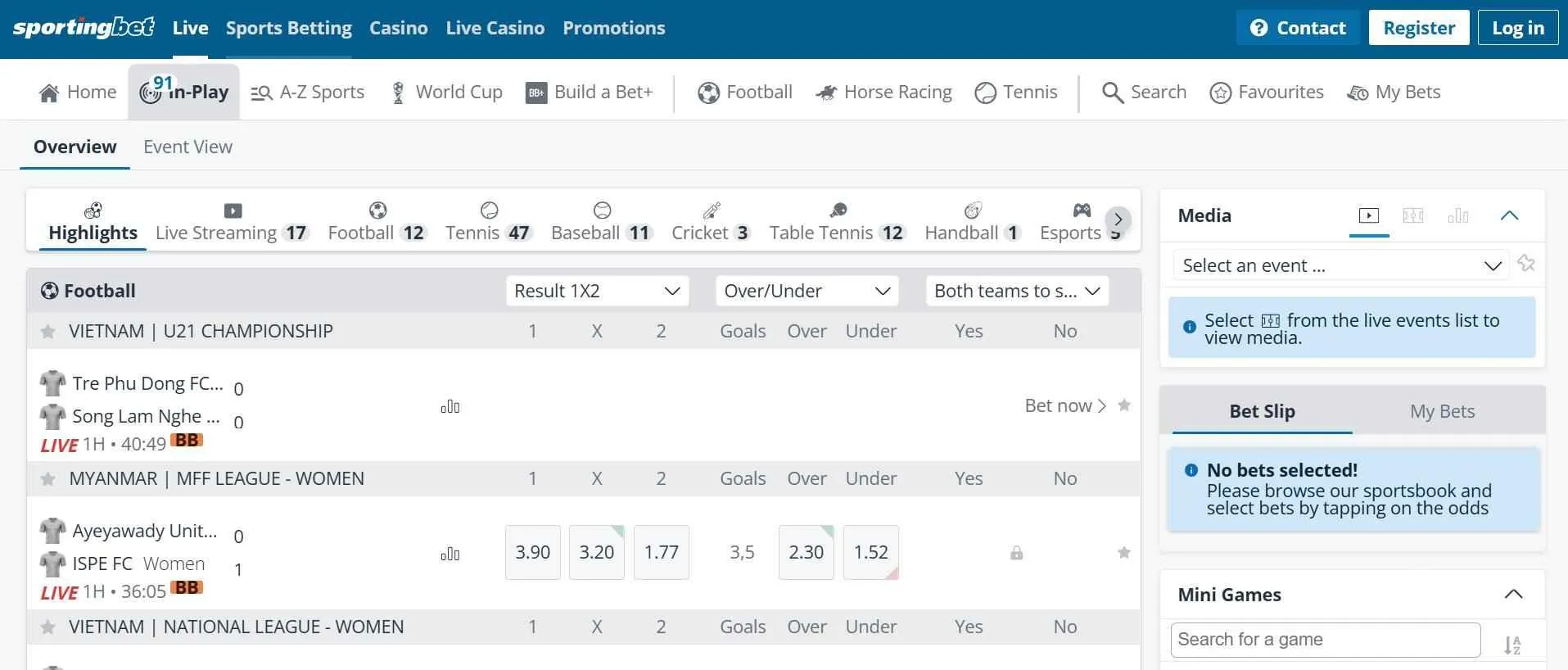Select the Live Streaming tab

point(233,222)
